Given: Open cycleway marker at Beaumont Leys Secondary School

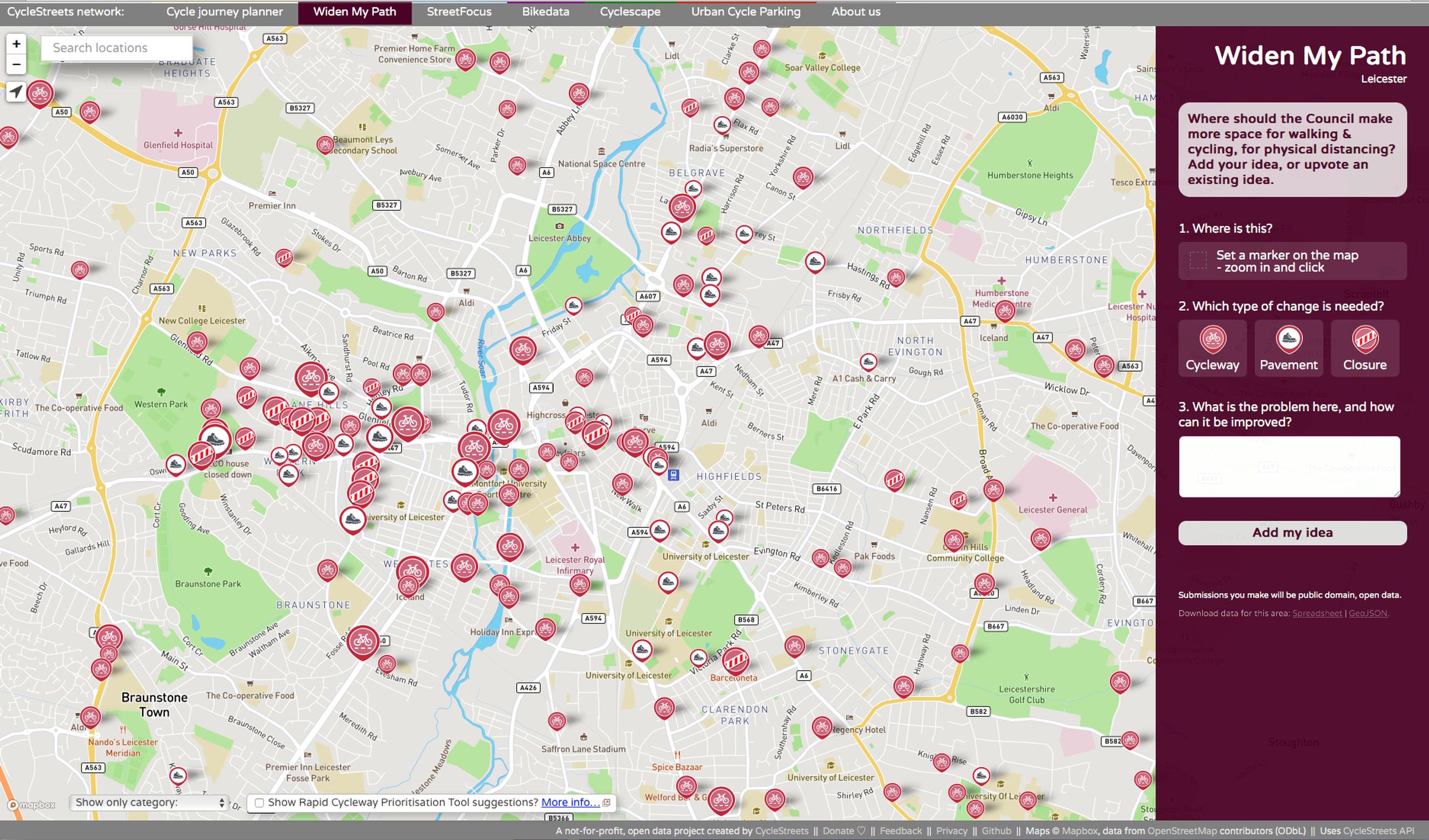Looking at the screenshot, I should point(325,146).
